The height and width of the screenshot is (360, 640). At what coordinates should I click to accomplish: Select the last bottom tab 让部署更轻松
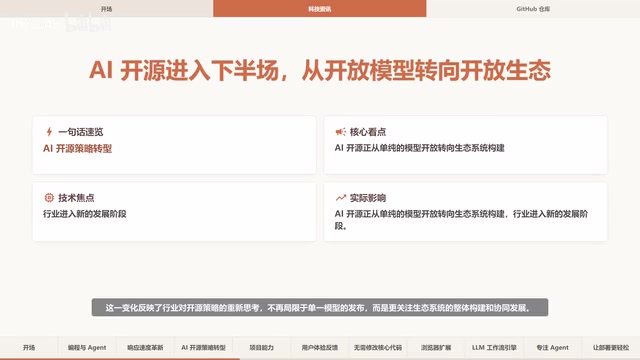click(x=611, y=347)
